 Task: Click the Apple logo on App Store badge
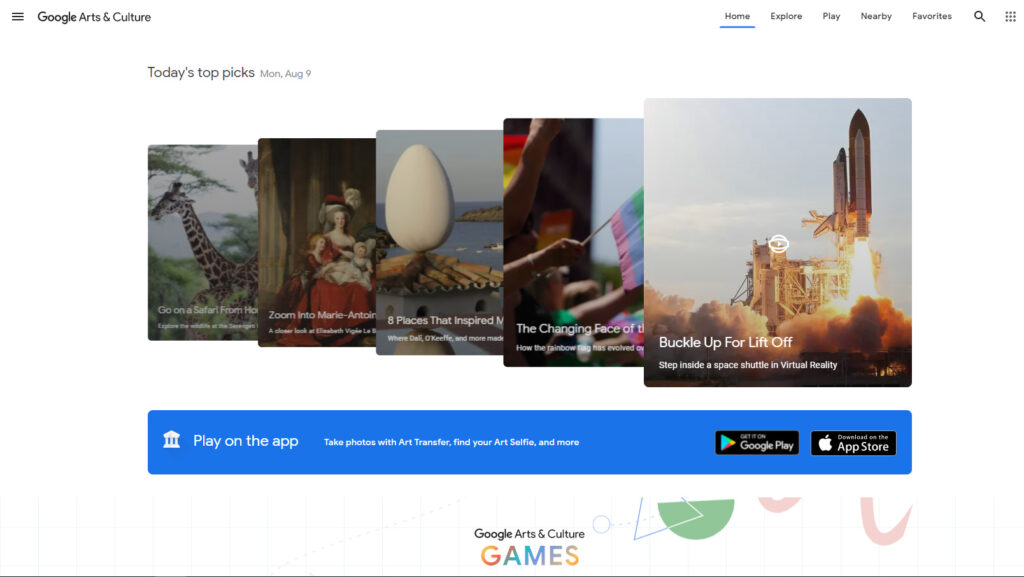[x=825, y=443]
